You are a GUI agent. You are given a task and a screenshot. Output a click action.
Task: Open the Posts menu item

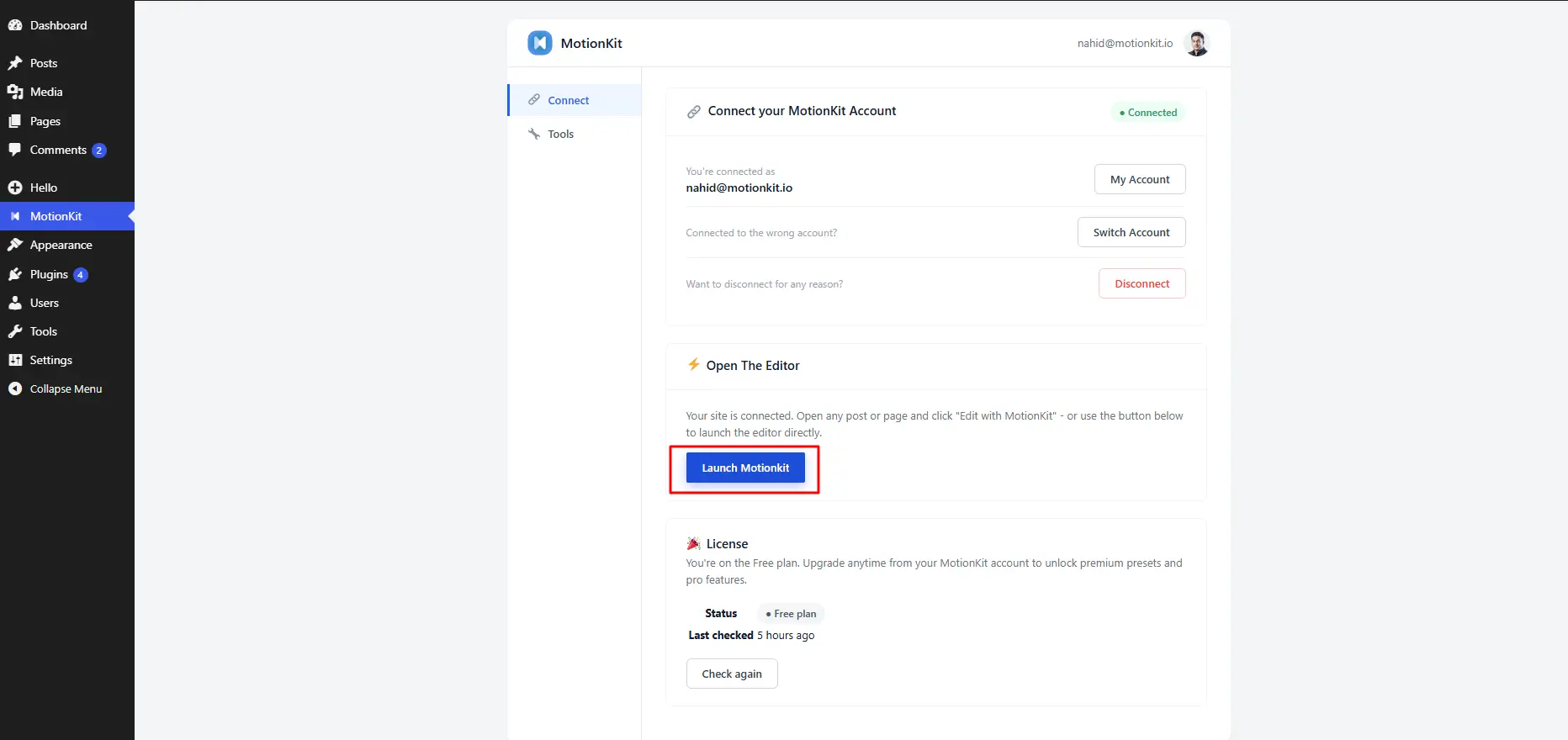click(x=67, y=63)
